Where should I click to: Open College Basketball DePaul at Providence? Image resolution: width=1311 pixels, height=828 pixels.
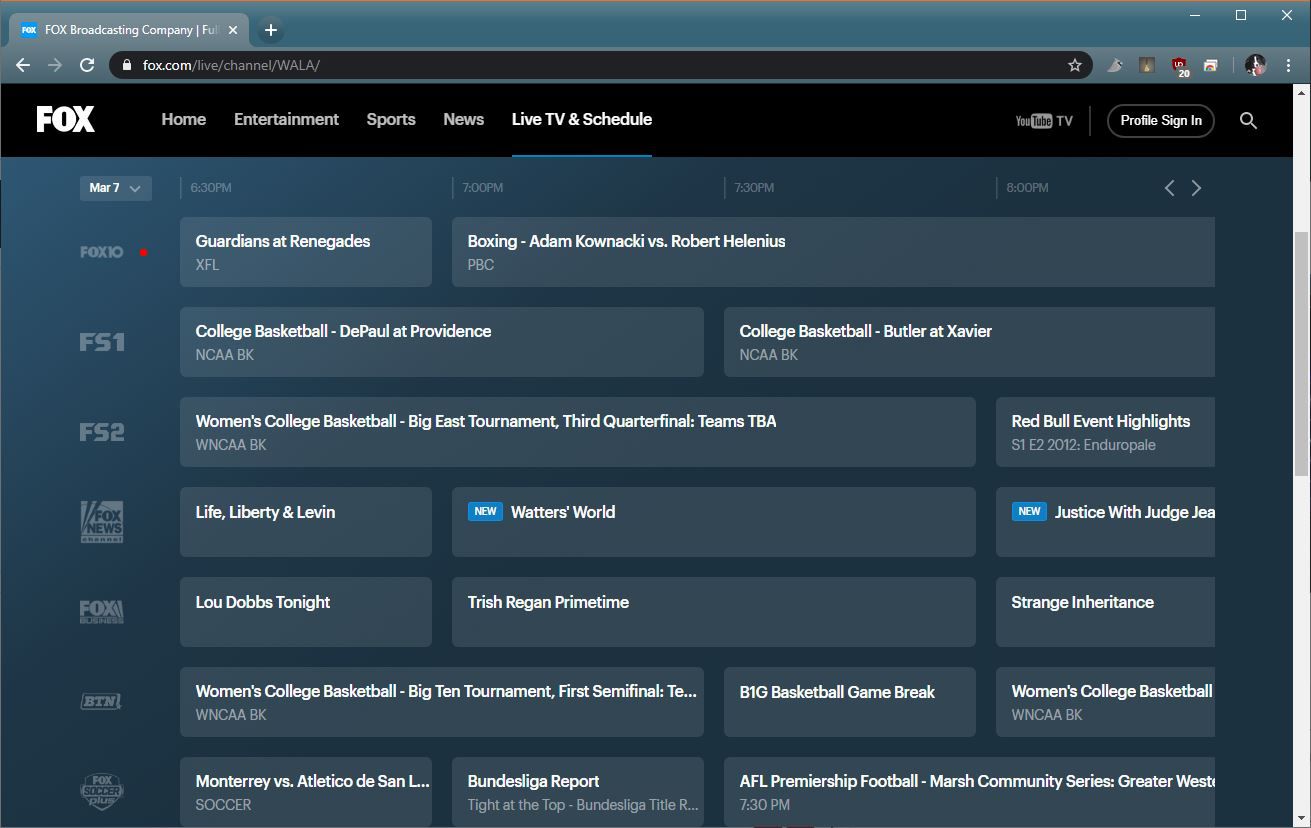coord(442,342)
